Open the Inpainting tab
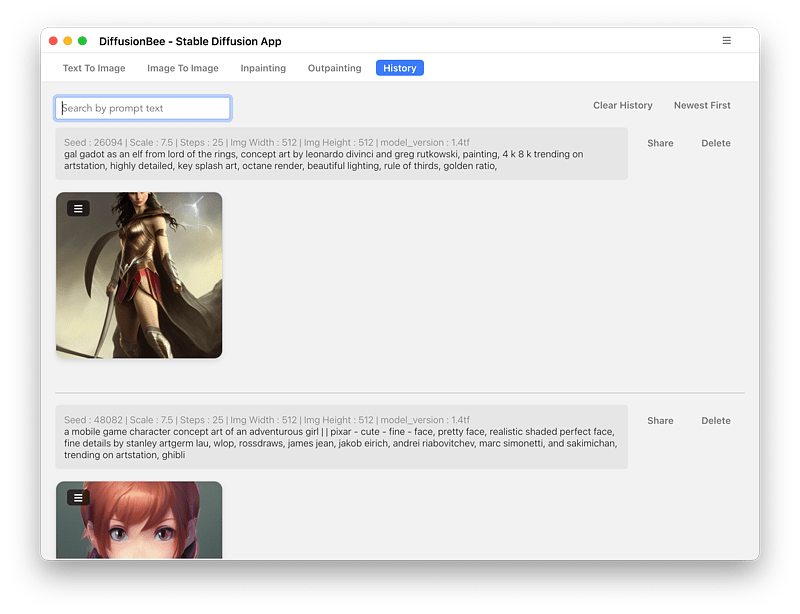The image size is (800, 614). click(263, 68)
